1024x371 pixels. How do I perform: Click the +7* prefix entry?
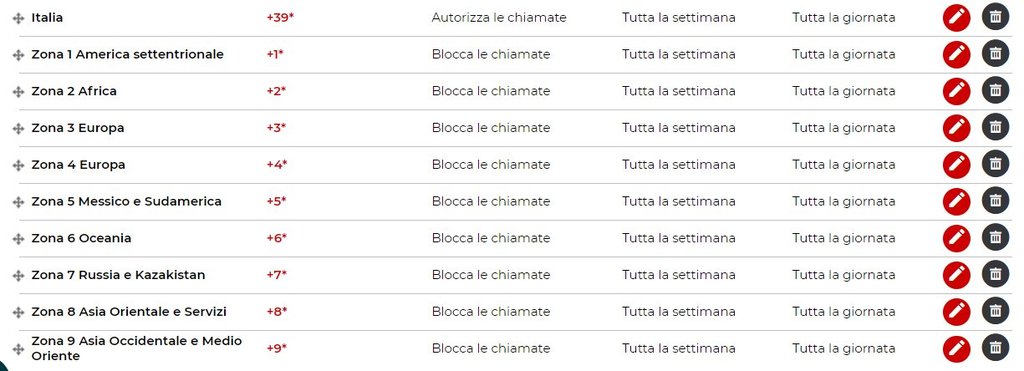point(276,275)
